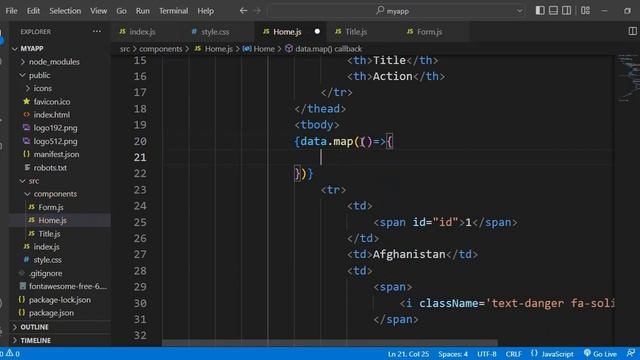Open Explorer more actions ellipsis
Screen dimensions: 640x360
coord(97,31)
